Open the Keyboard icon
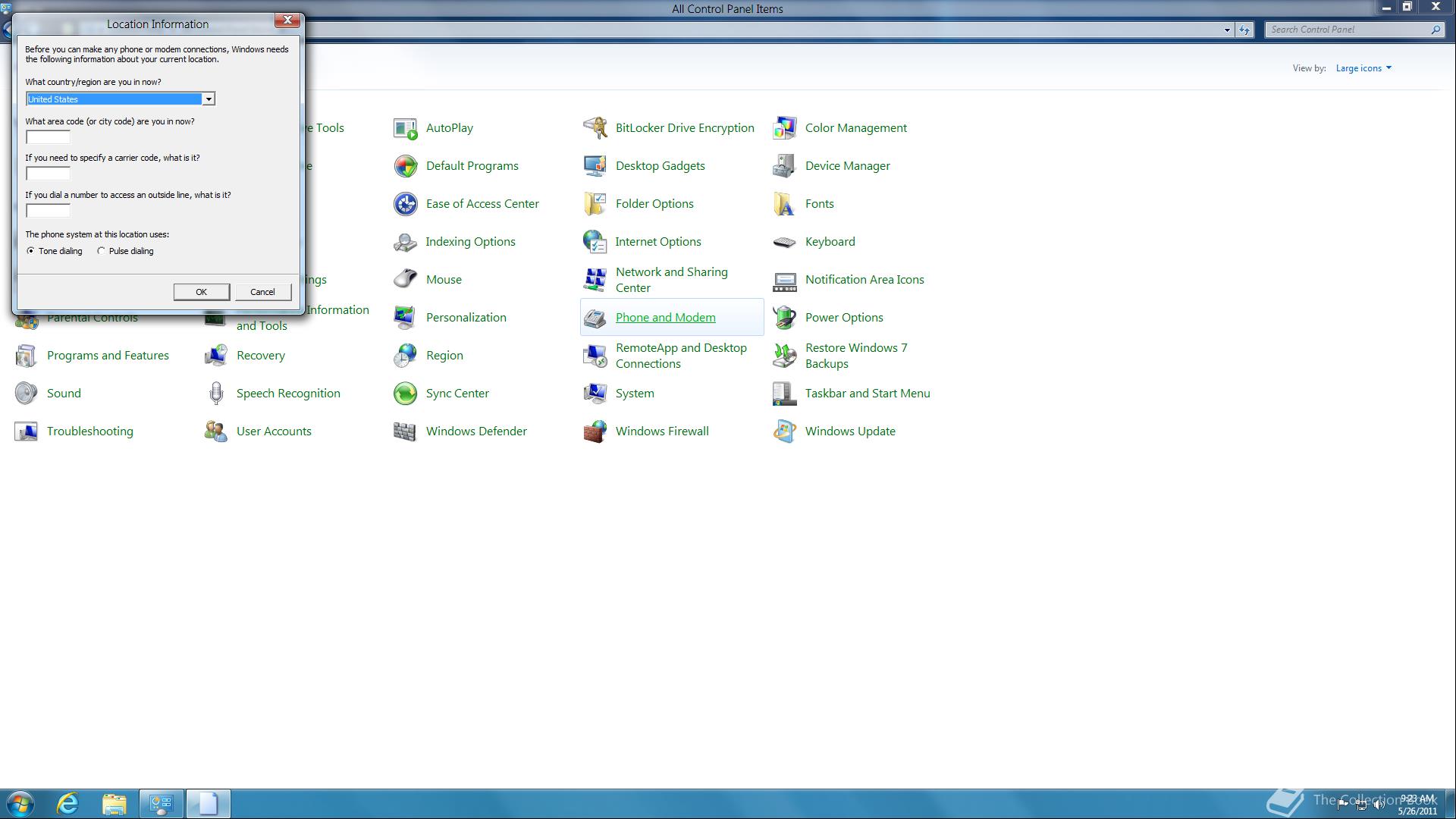The width and height of the screenshot is (1456, 819). tap(785, 242)
